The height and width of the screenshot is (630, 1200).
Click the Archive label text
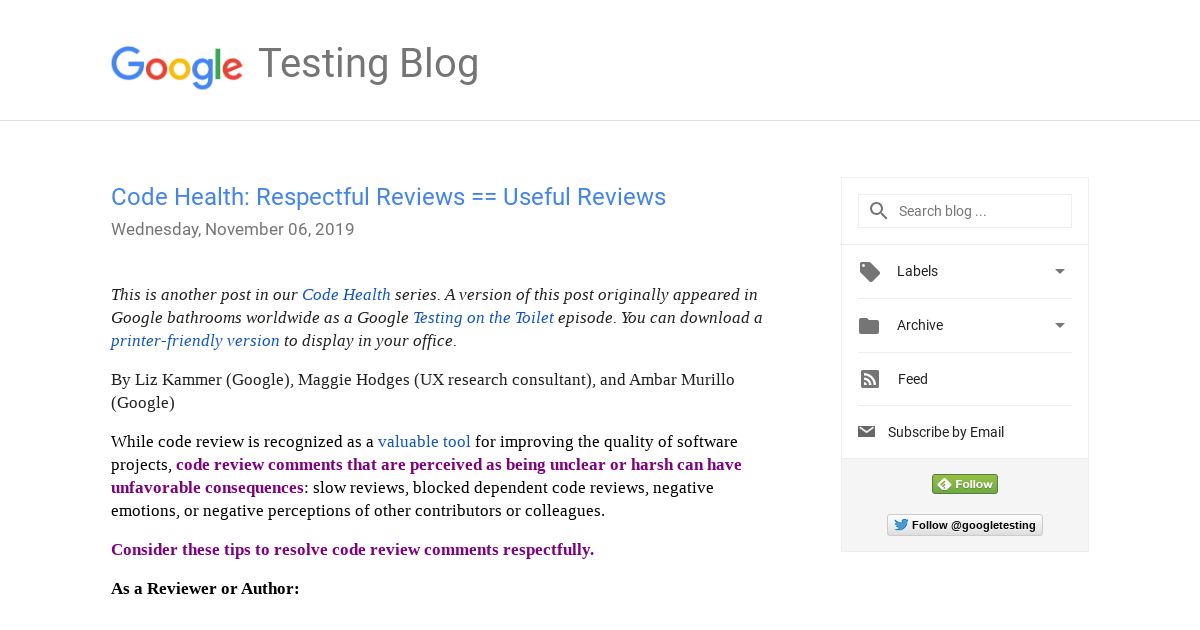click(x=920, y=325)
